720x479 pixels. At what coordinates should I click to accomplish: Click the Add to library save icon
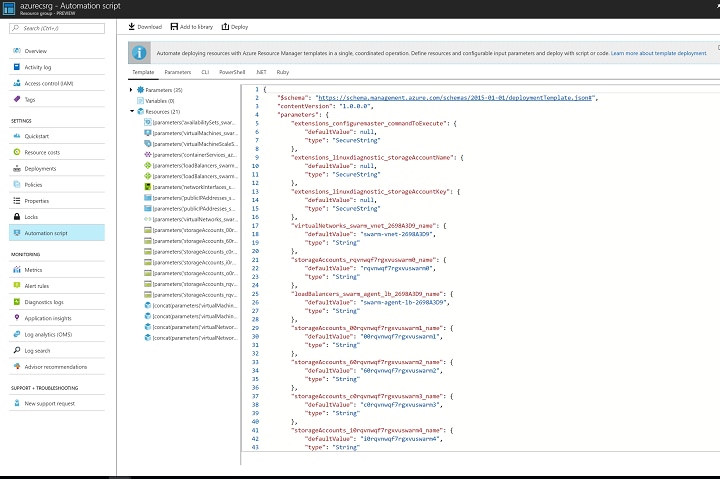click(174, 27)
